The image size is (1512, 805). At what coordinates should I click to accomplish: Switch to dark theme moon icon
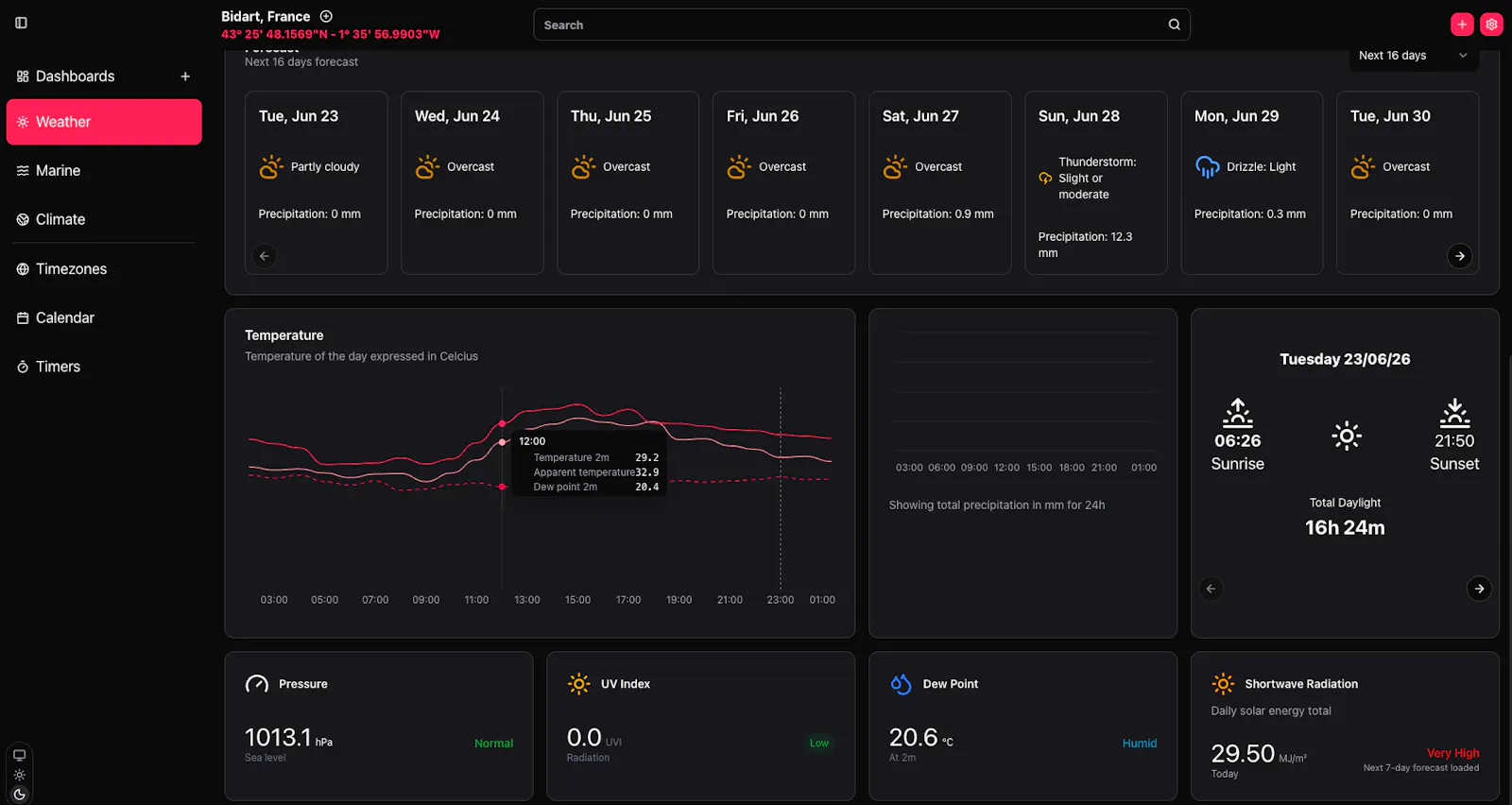(x=19, y=795)
